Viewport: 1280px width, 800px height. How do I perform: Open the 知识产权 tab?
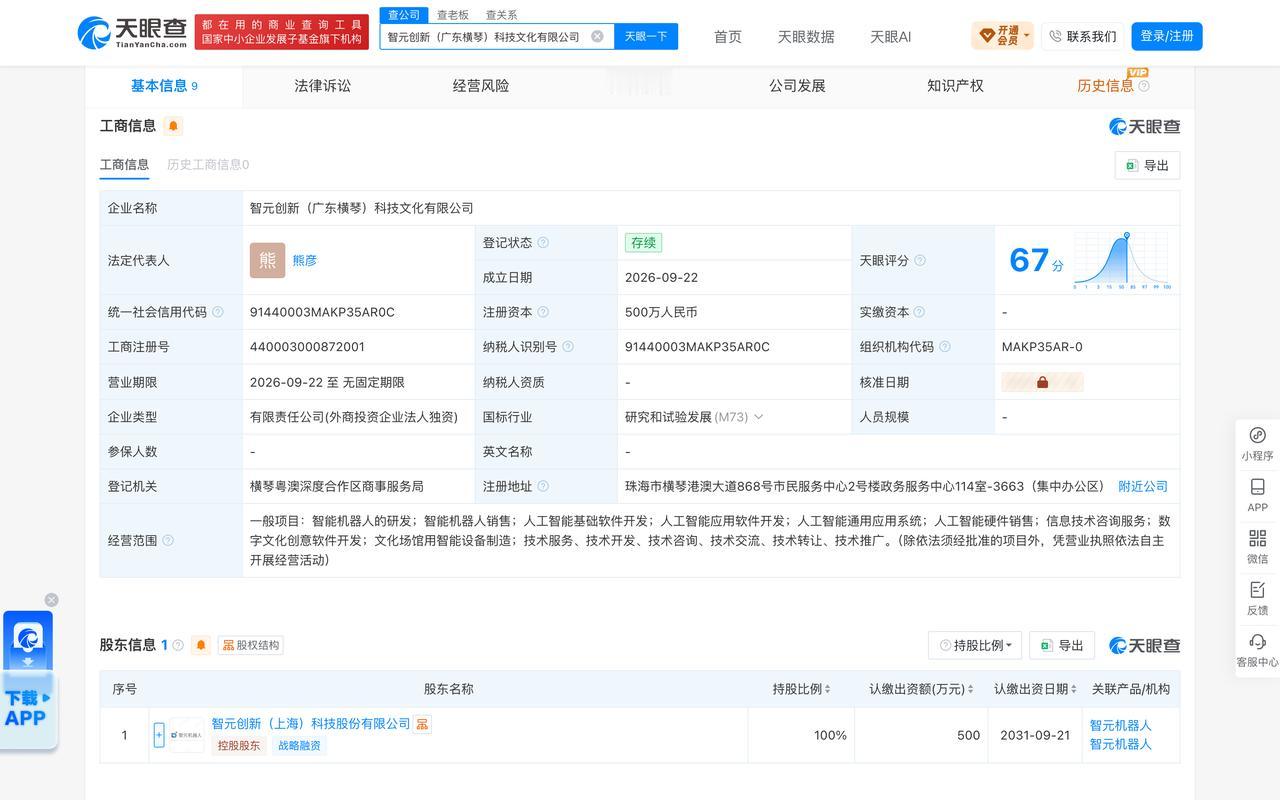[x=955, y=86]
